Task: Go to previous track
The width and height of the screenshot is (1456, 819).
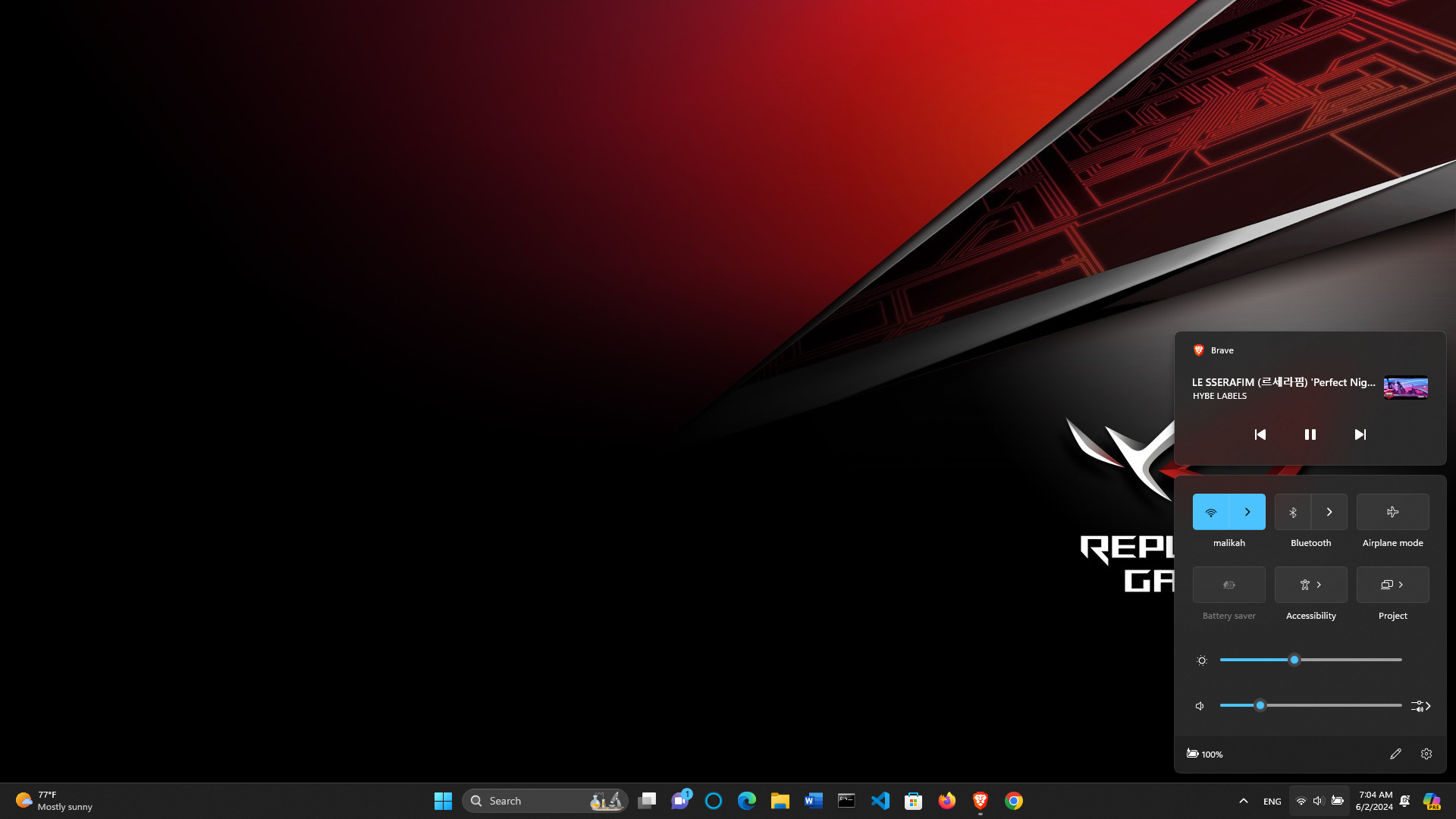Action: (x=1260, y=435)
